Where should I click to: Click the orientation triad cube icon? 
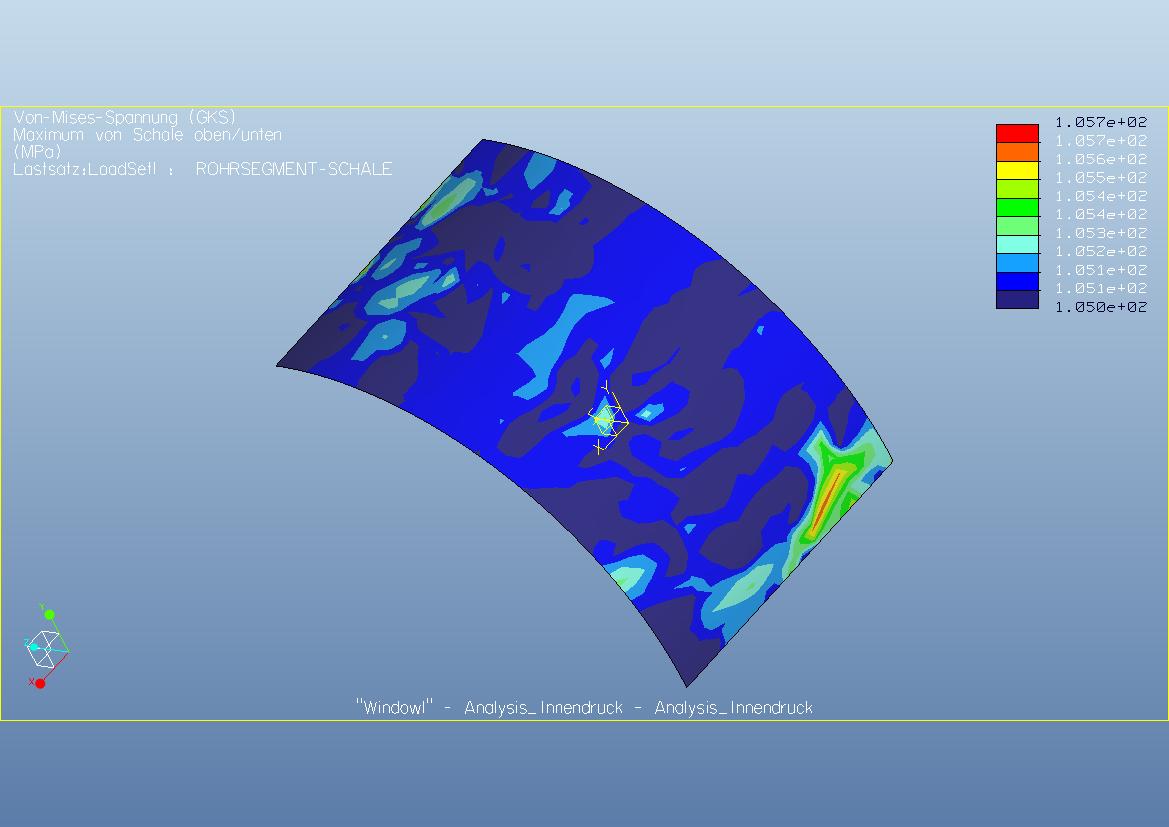click(44, 649)
